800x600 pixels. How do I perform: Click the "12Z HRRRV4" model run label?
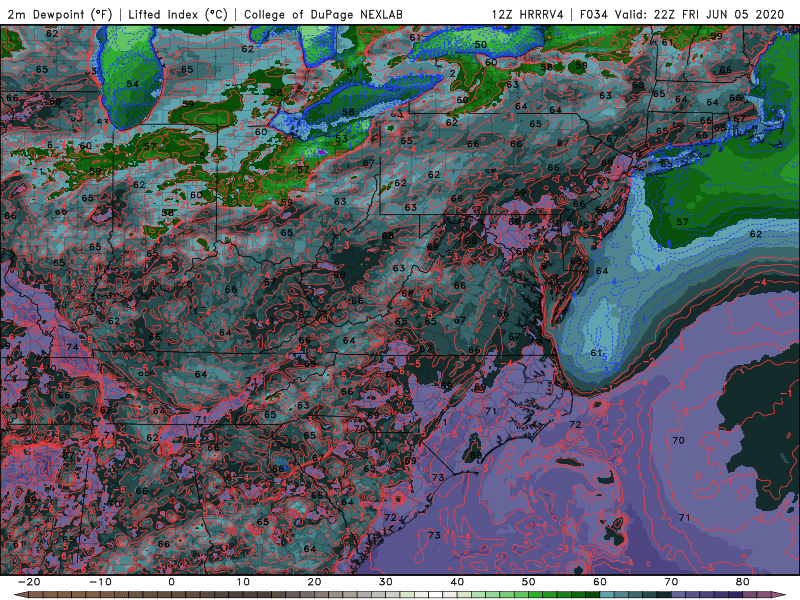(x=528, y=14)
